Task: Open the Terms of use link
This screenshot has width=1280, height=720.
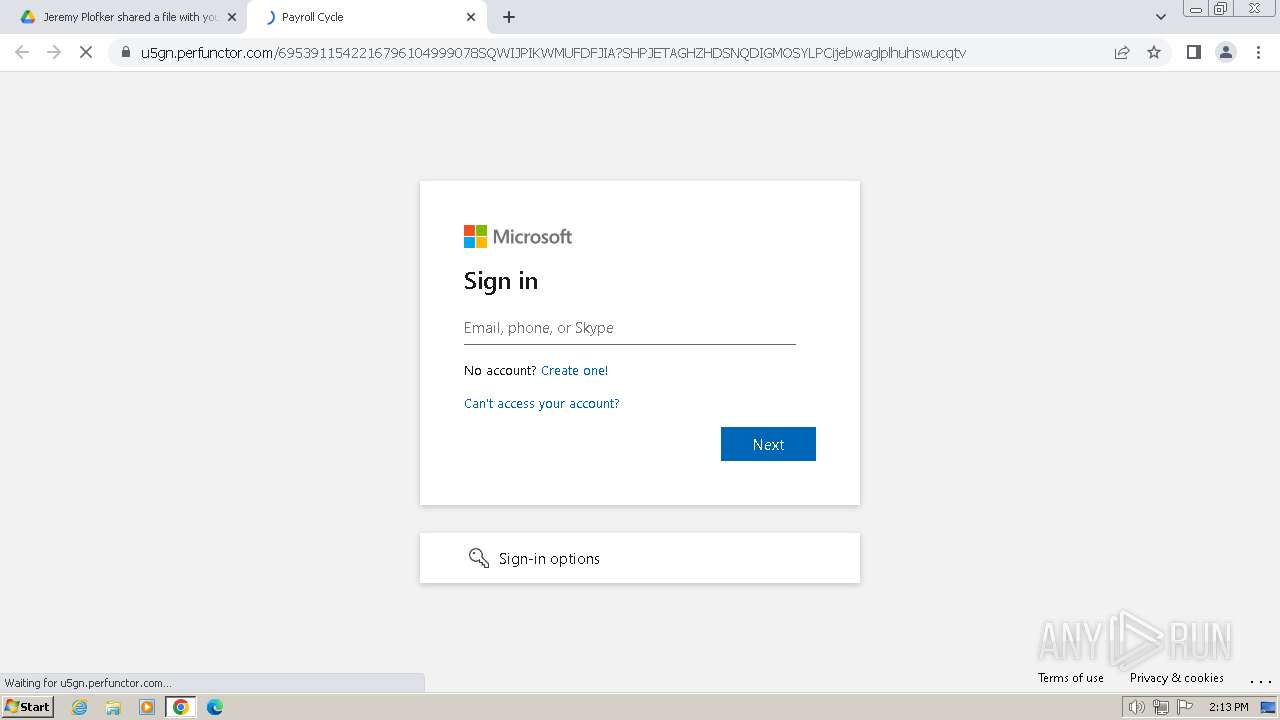Action: [x=1071, y=677]
